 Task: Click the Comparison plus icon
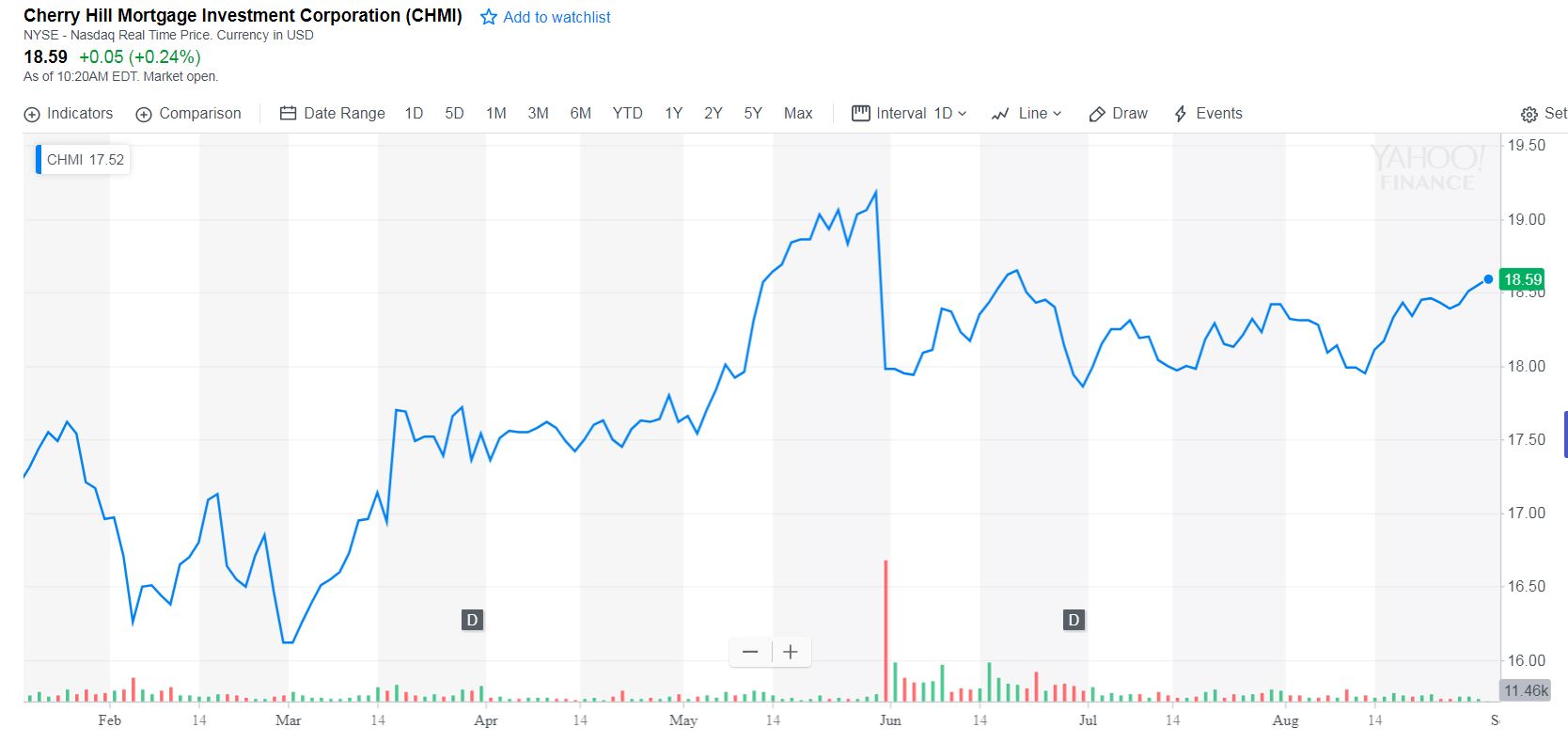click(144, 115)
